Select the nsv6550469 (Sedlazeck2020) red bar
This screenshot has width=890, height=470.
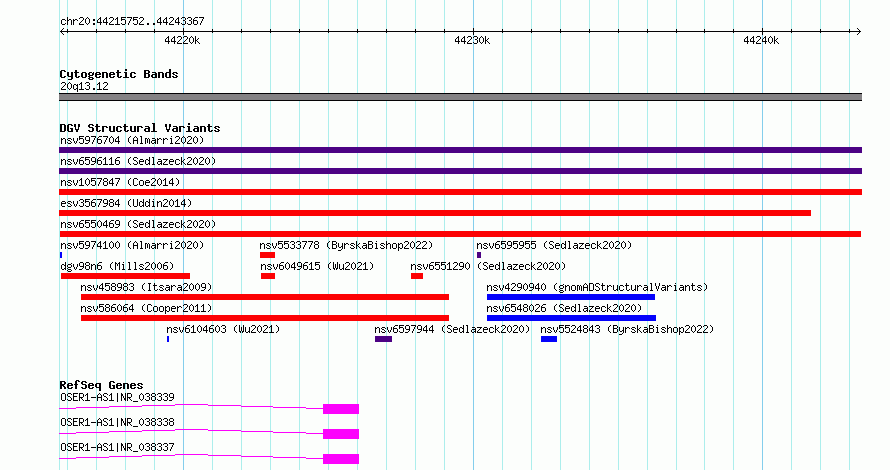(460, 234)
